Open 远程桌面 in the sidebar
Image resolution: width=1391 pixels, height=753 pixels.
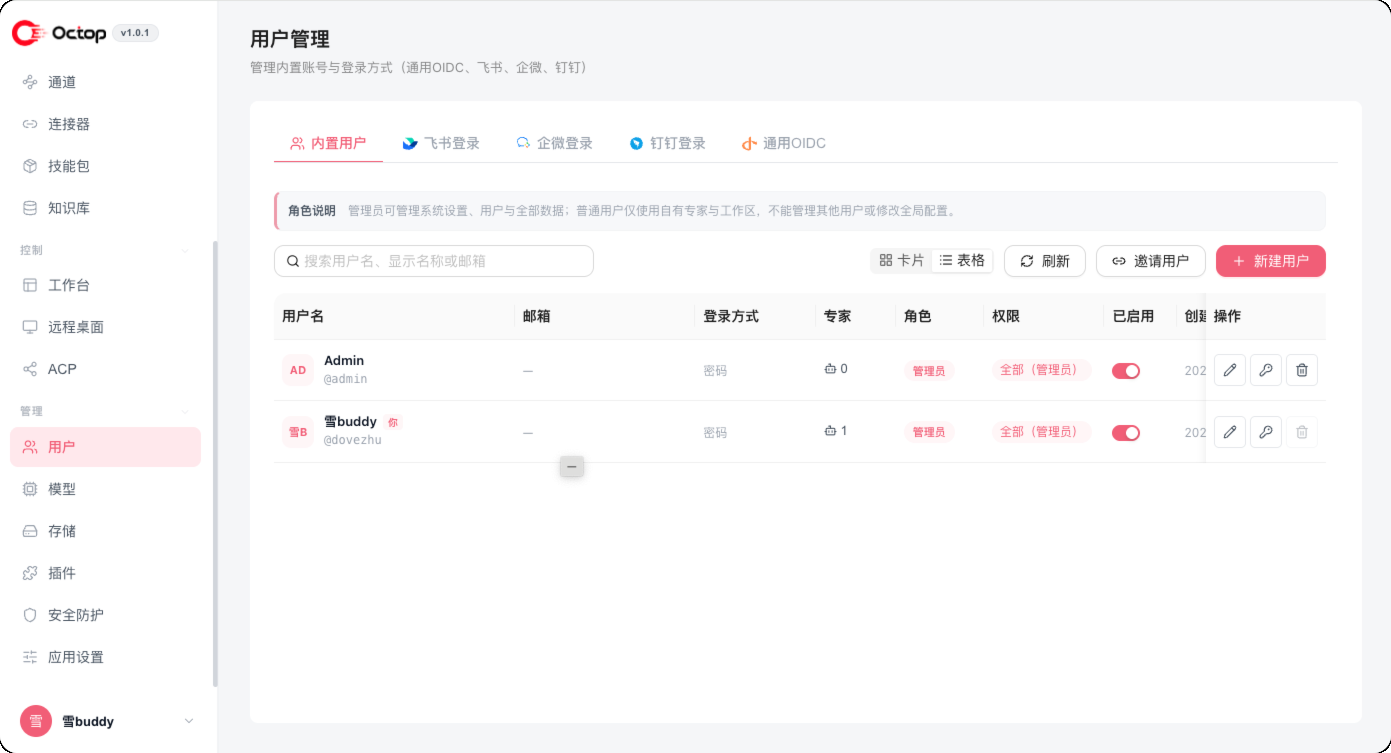[x=105, y=327]
